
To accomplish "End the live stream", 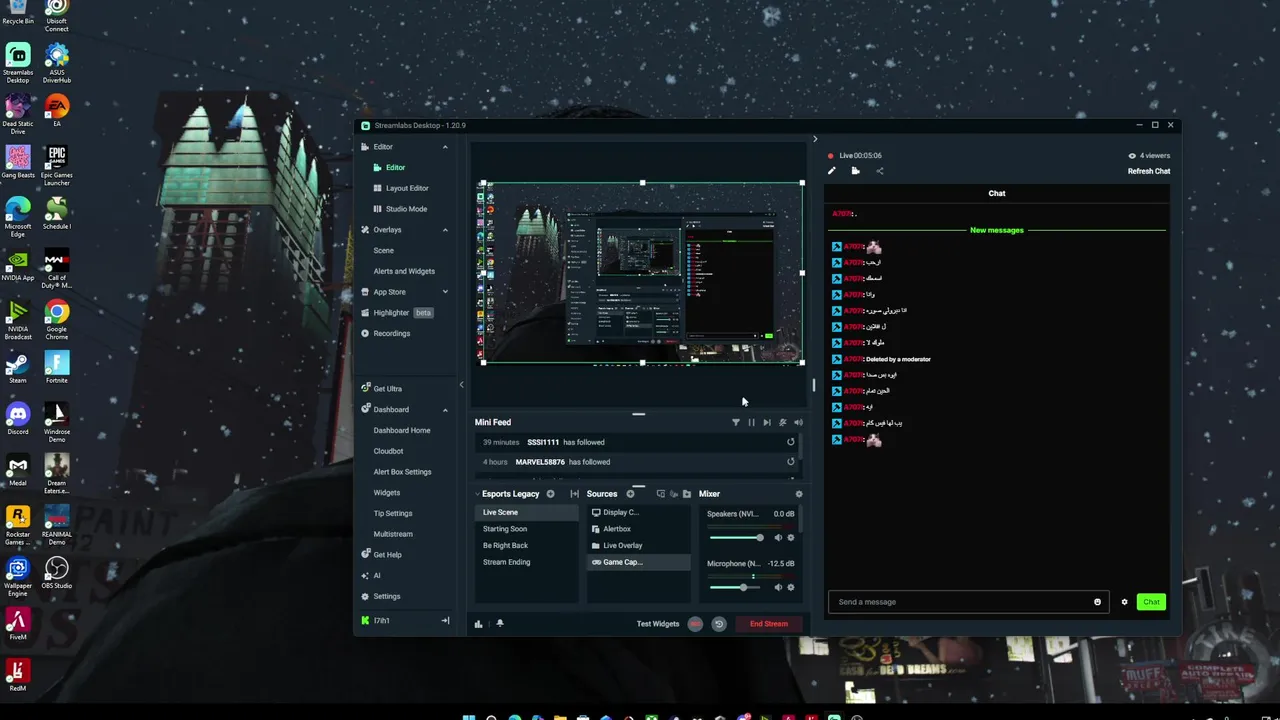I will pyautogui.click(x=769, y=624).
